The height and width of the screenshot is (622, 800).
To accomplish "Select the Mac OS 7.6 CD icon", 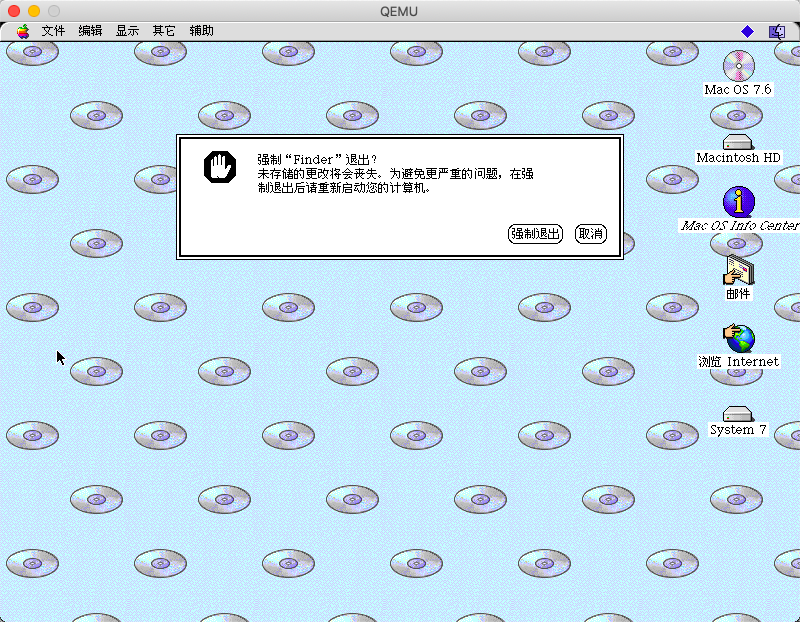I will tap(738, 66).
